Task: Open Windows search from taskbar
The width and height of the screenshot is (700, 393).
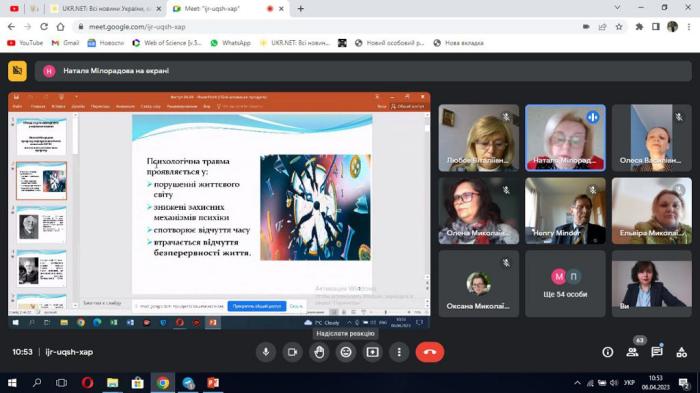Action: [37, 383]
